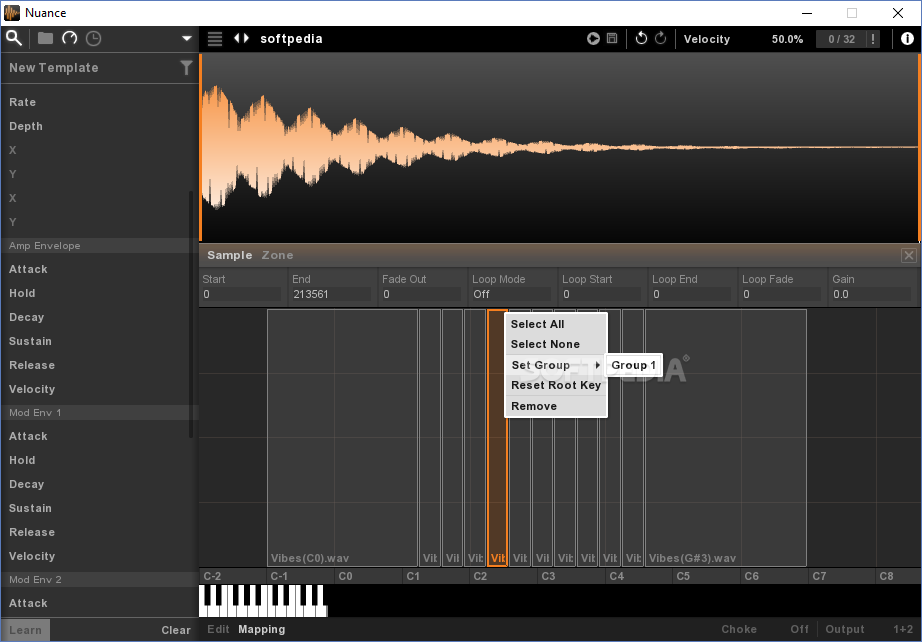Click the Learn button

tap(25, 630)
